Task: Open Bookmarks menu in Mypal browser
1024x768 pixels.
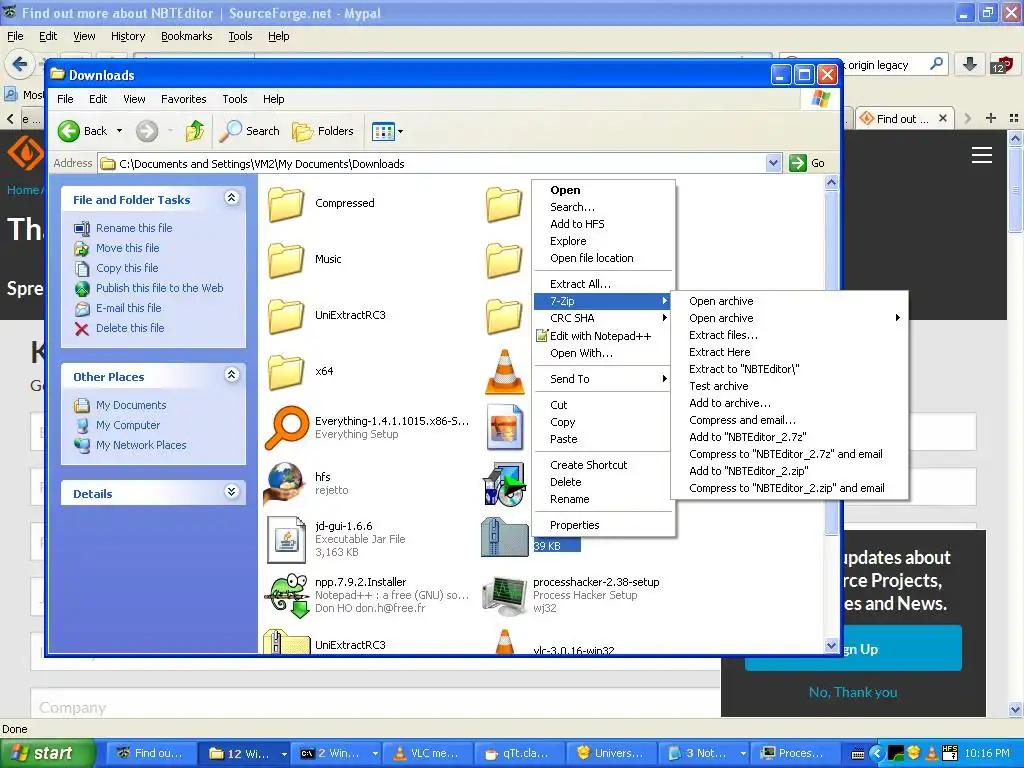Action: click(x=187, y=37)
